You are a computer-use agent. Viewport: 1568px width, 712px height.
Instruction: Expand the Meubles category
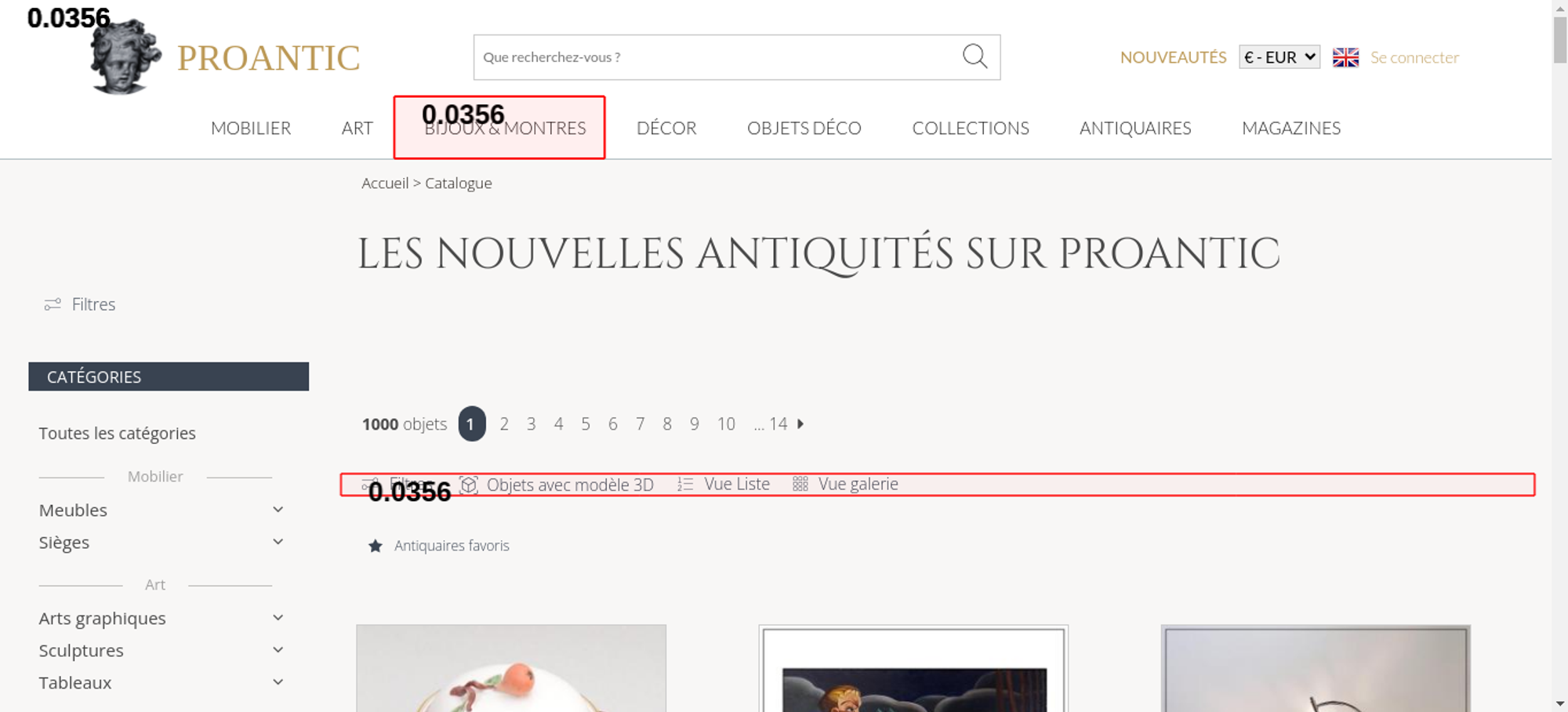[278, 510]
